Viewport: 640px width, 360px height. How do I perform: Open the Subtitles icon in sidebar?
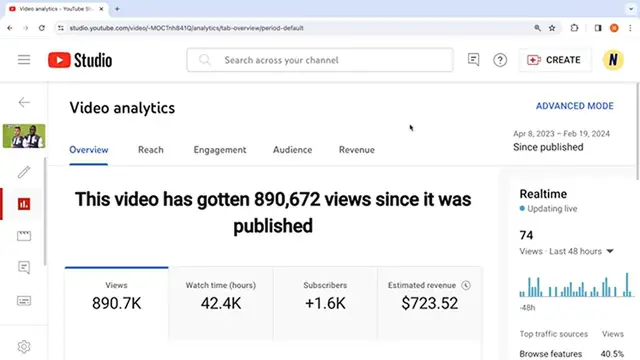pyautogui.click(x=24, y=301)
